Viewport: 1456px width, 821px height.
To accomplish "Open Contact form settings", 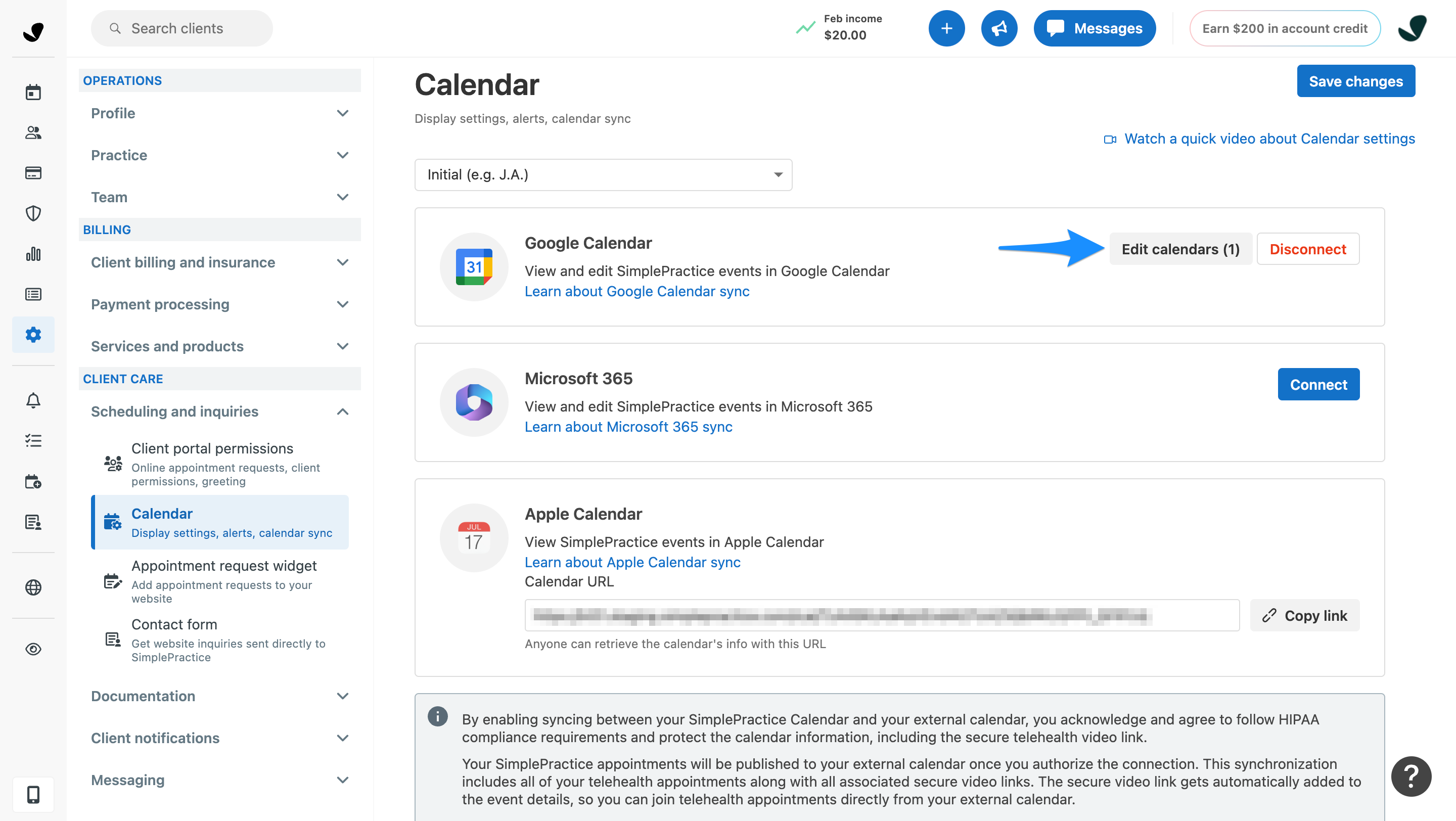I will pos(219,640).
